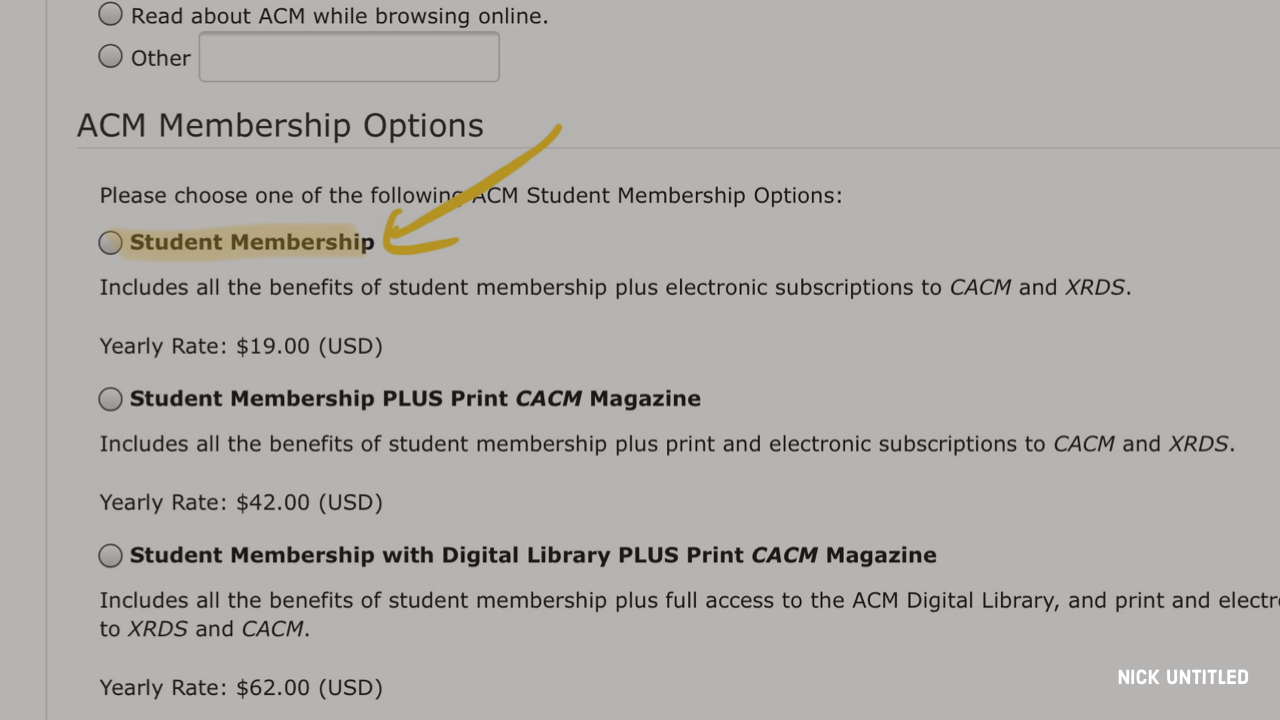1280x720 pixels.
Task: Choose the PLUS Print CACM Magazine radio option
Action: [x=110, y=399]
